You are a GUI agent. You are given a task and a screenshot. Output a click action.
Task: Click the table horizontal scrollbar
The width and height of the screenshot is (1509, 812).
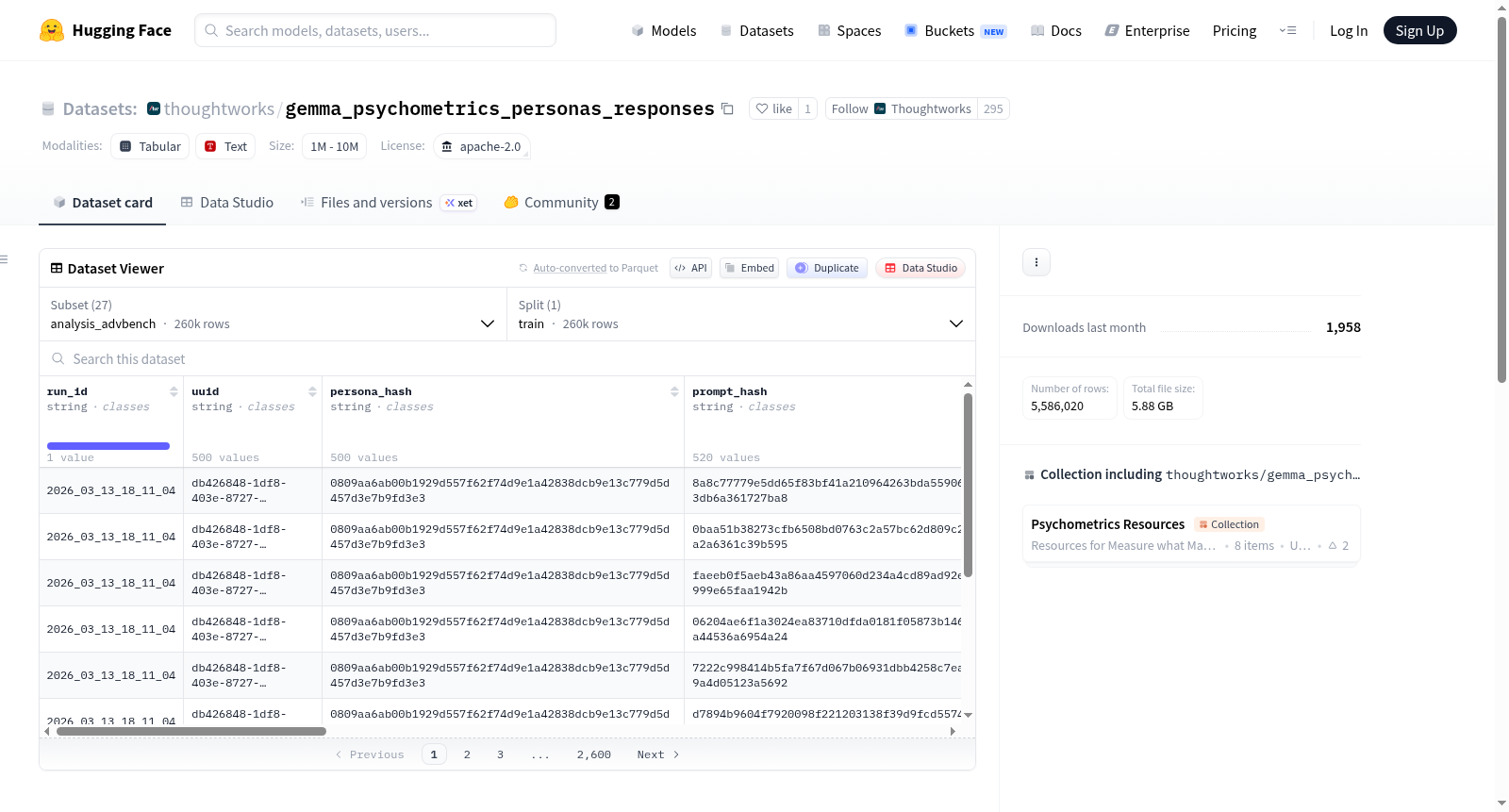191,731
